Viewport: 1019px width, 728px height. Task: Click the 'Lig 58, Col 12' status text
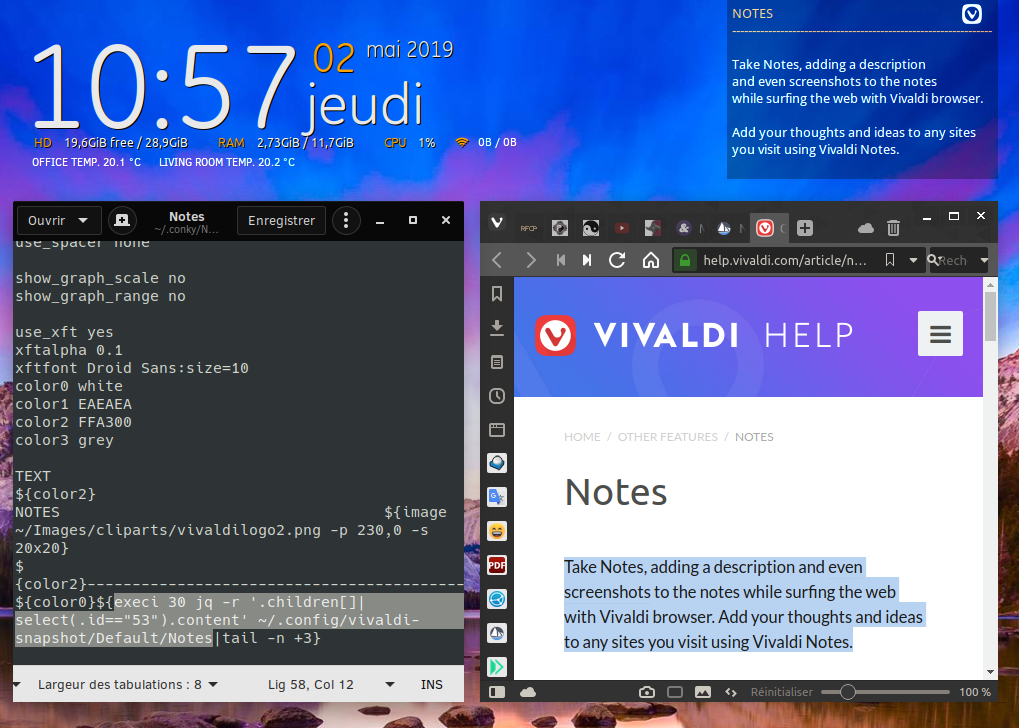[311, 684]
